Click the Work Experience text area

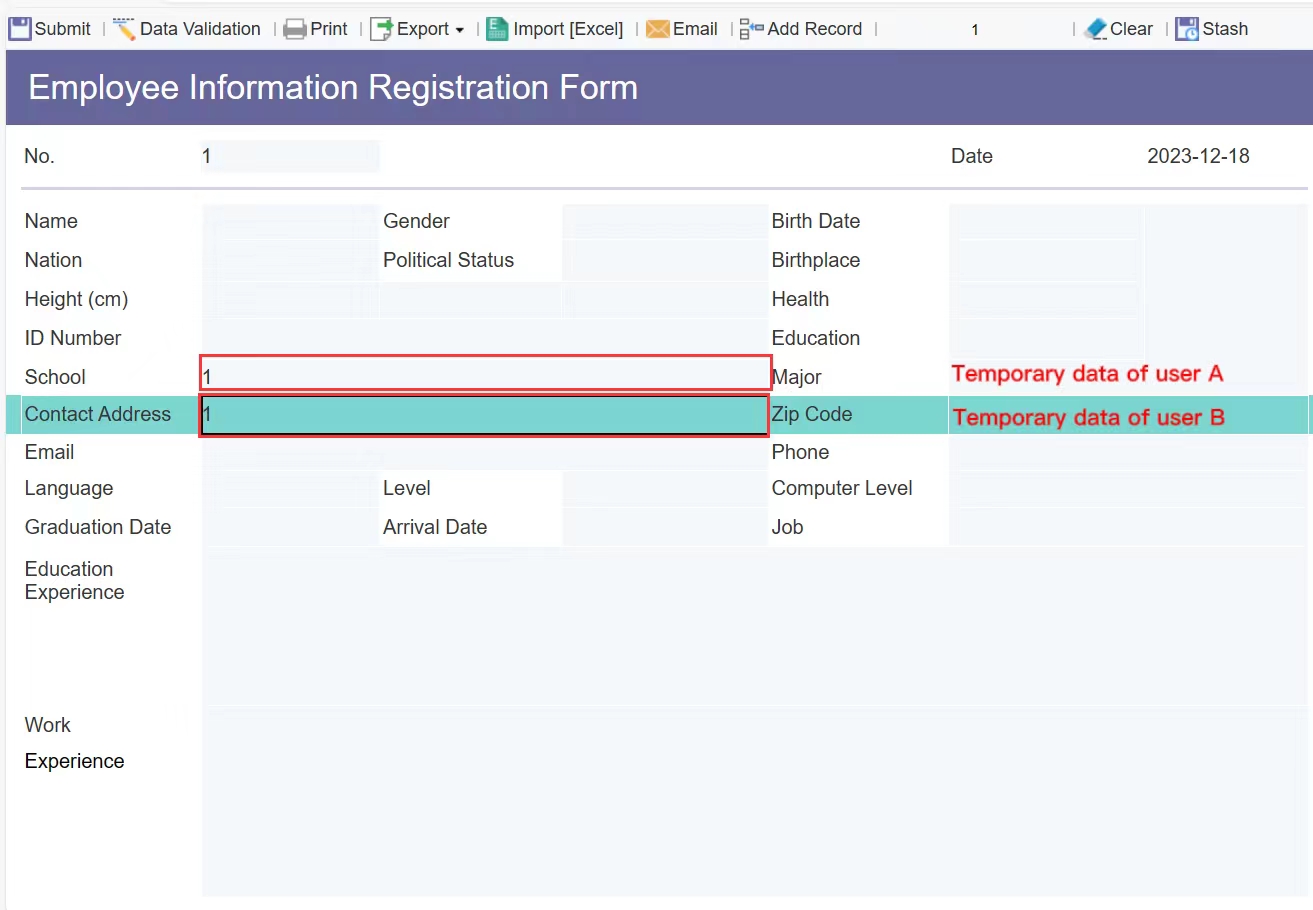pos(754,802)
